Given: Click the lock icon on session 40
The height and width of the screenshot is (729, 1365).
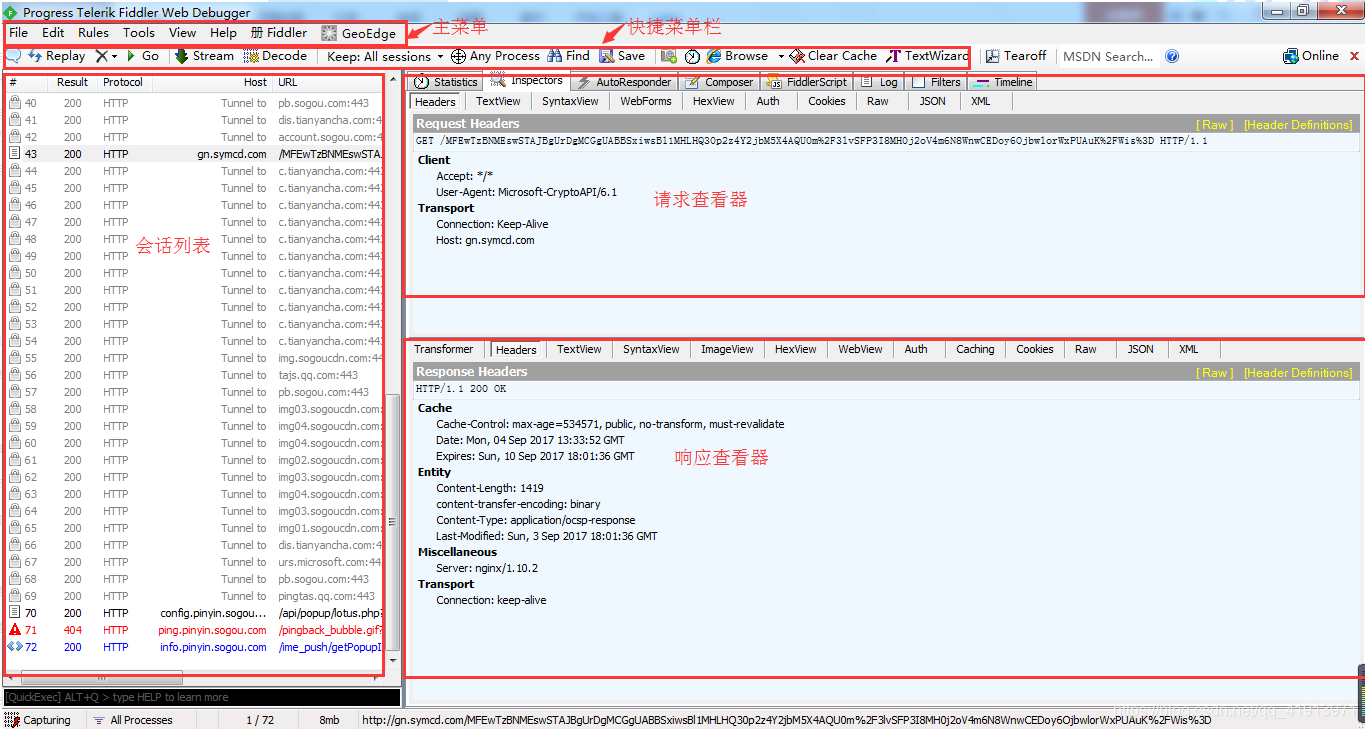Looking at the screenshot, I should tap(15, 103).
